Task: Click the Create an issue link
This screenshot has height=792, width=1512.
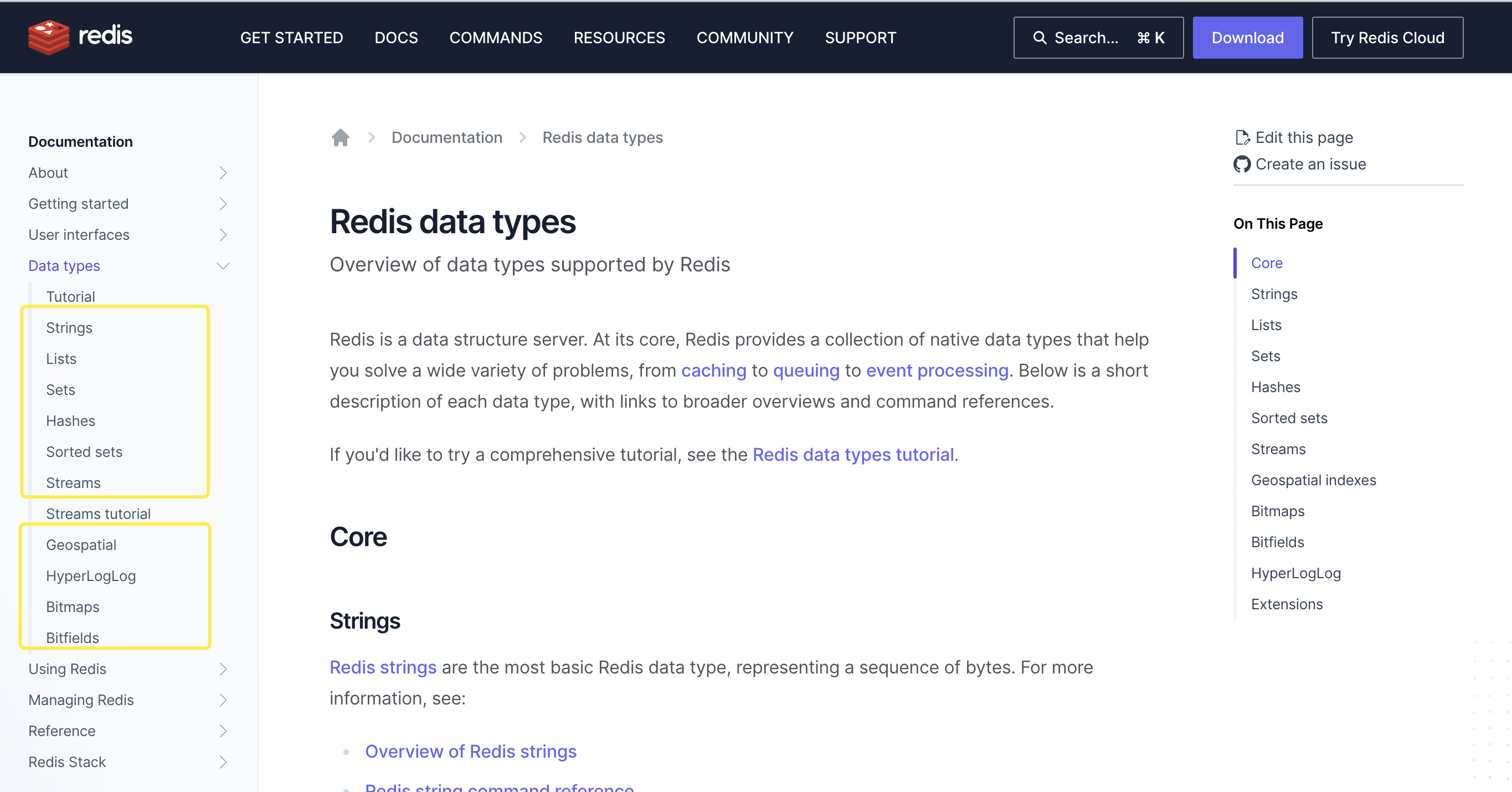Action: 1310,164
